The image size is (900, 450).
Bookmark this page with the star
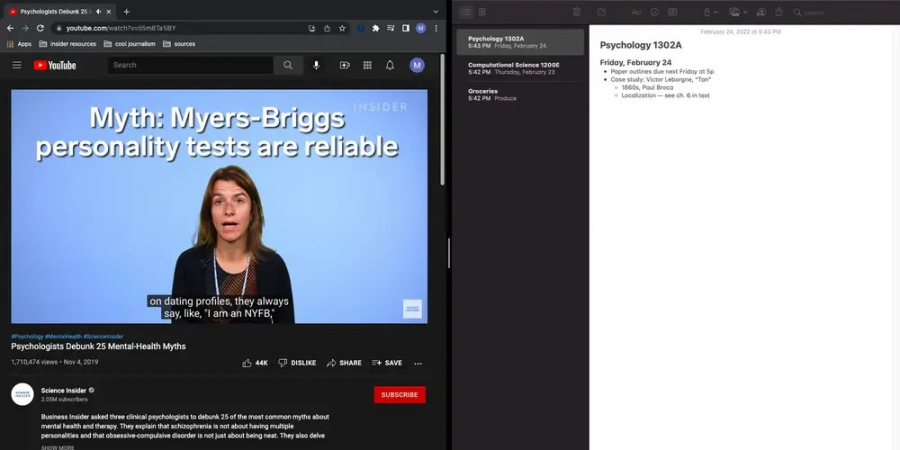342,28
